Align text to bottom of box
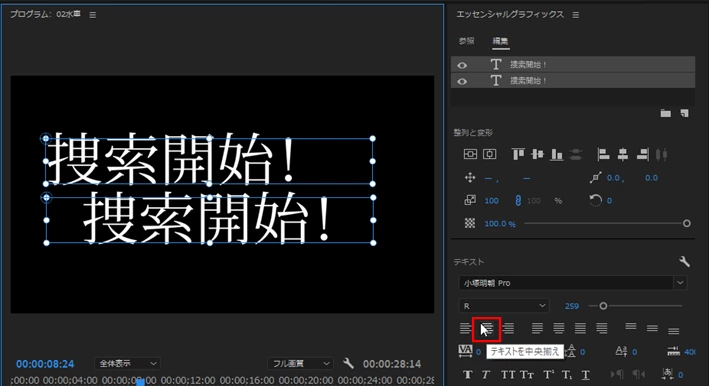The height and width of the screenshot is (386, 709). click(x=674, y=331)
